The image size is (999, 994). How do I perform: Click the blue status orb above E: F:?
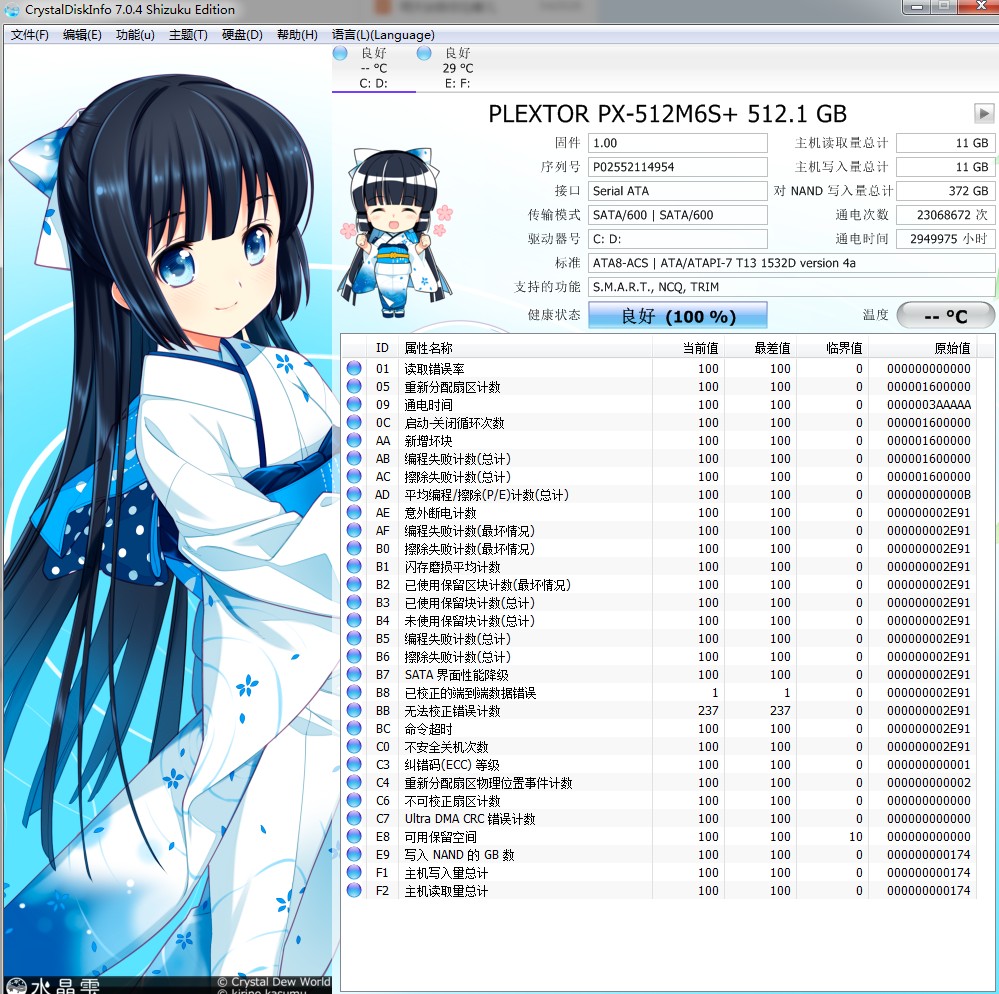click(424, 53)
